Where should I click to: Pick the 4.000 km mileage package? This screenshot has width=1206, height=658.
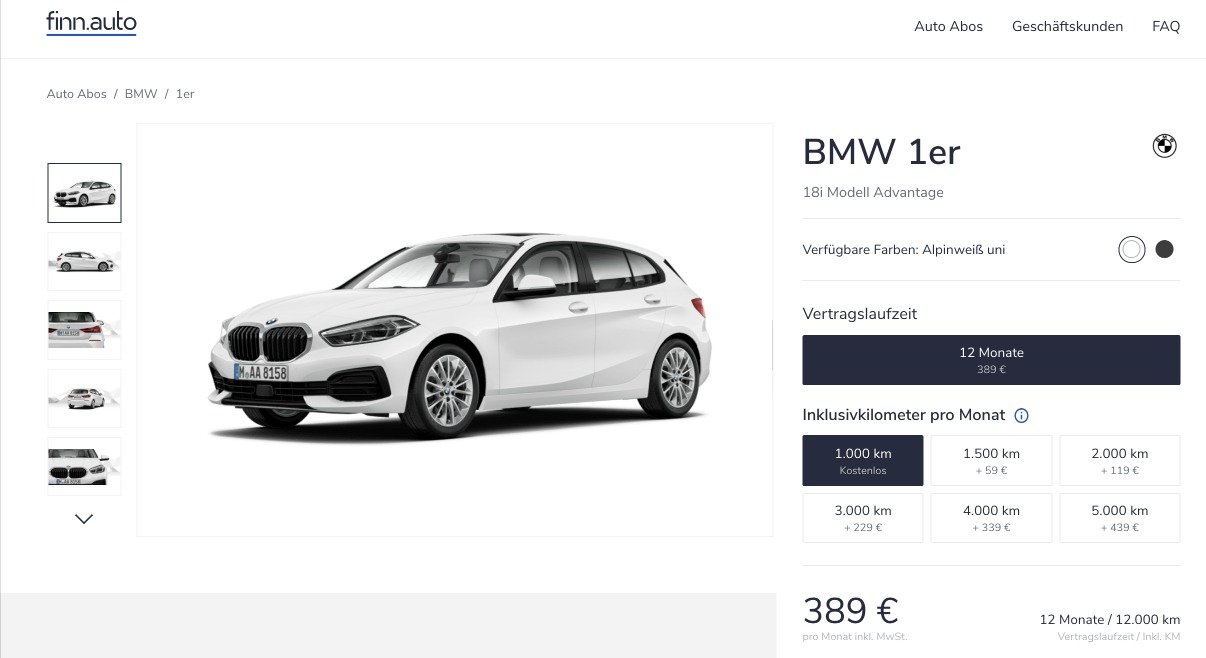[991, 517]
